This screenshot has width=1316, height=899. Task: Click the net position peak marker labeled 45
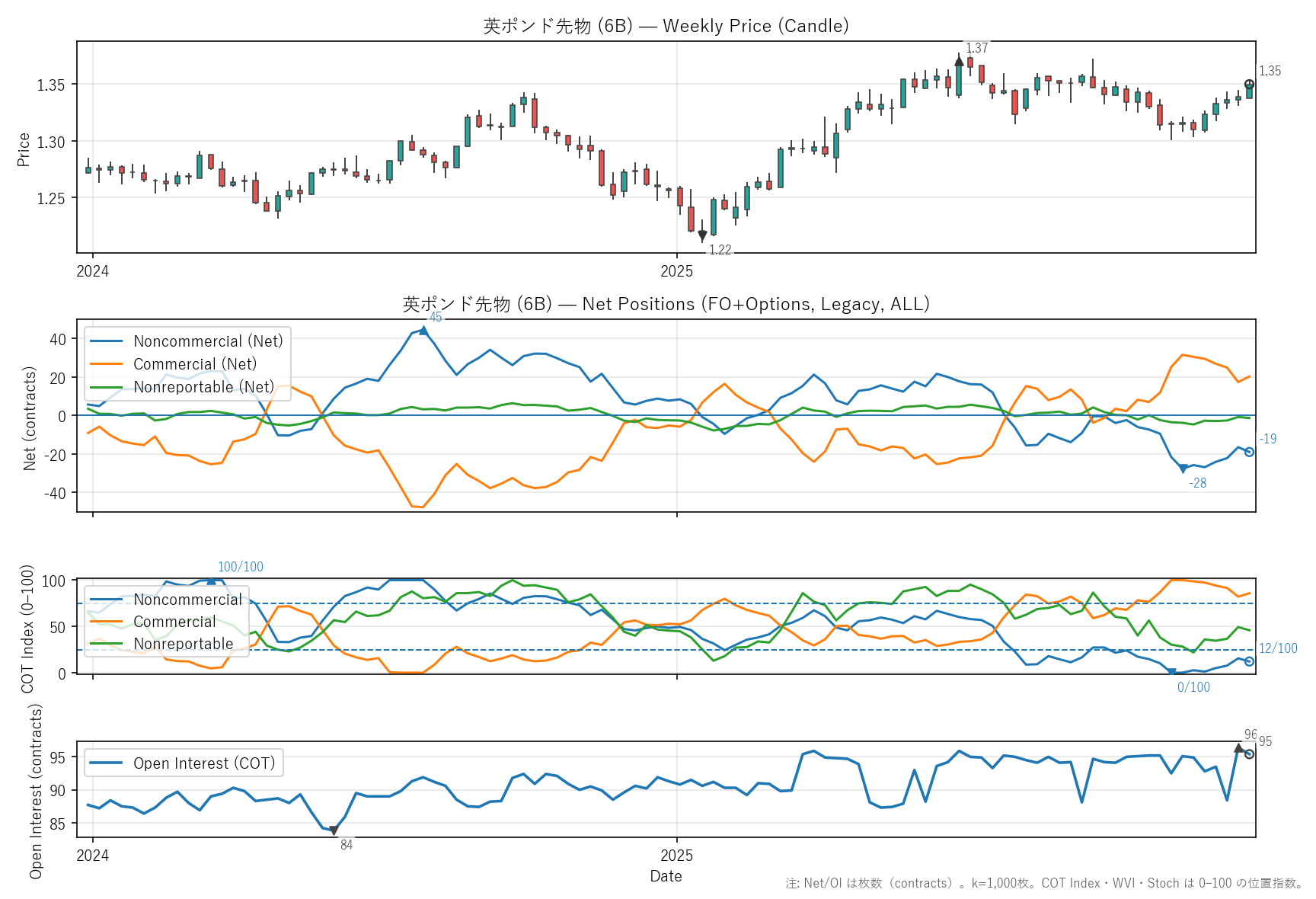tap(423, 331)
